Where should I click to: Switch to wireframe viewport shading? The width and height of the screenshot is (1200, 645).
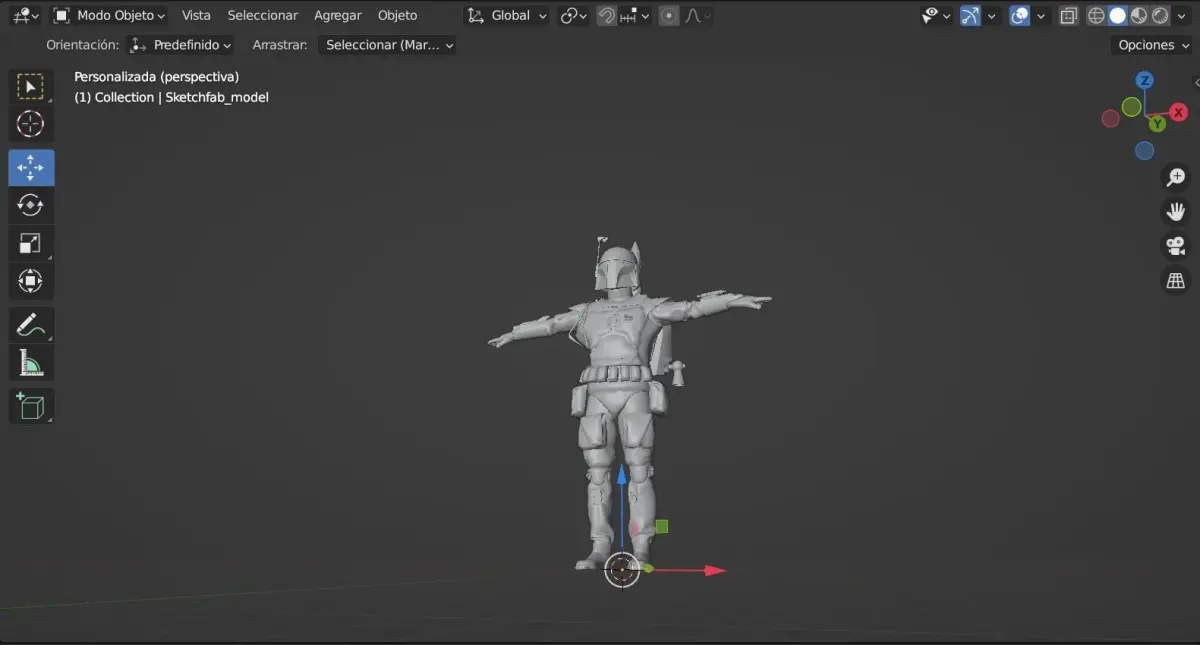[1096, 16]
